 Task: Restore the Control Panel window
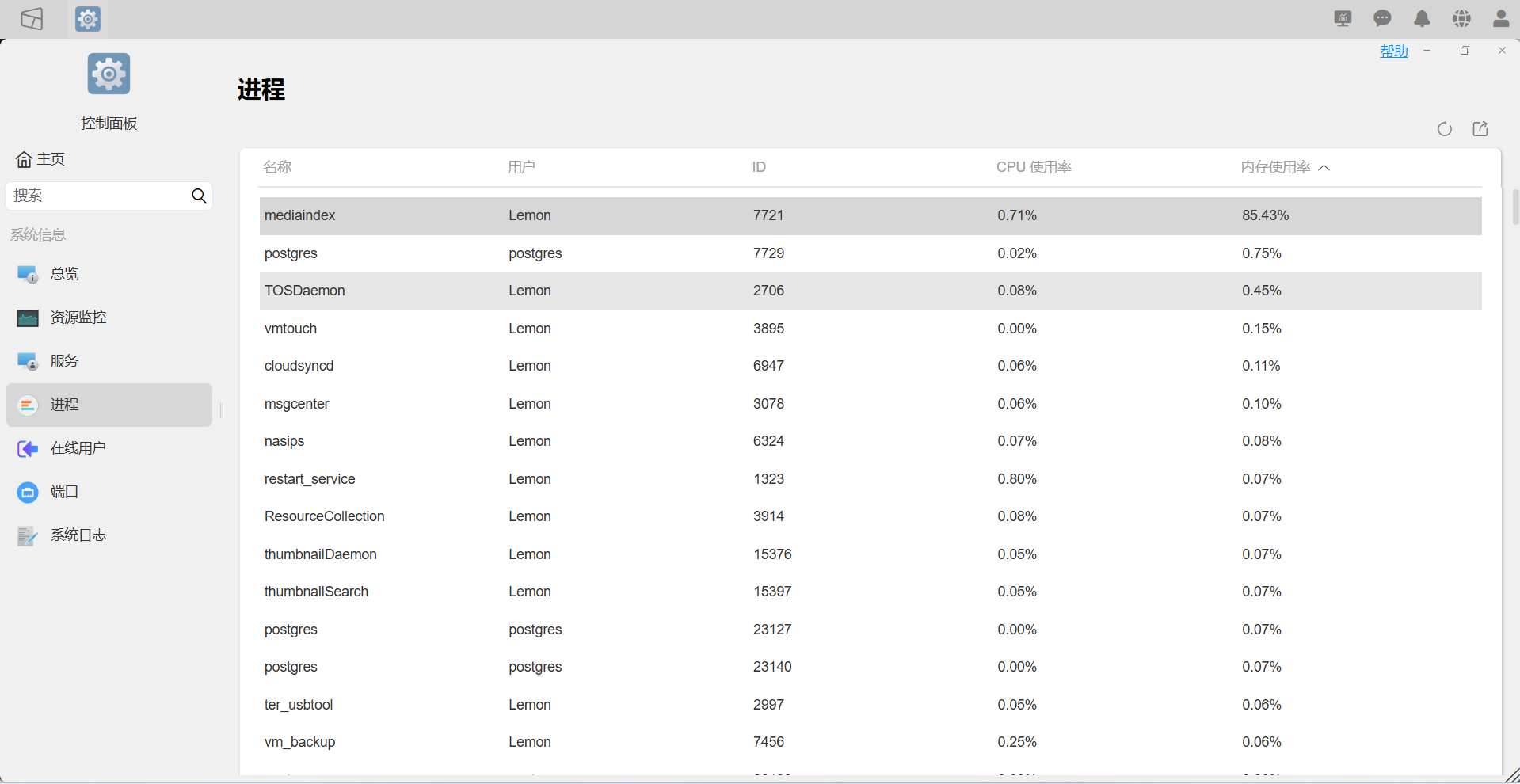tap(1465, 51)
